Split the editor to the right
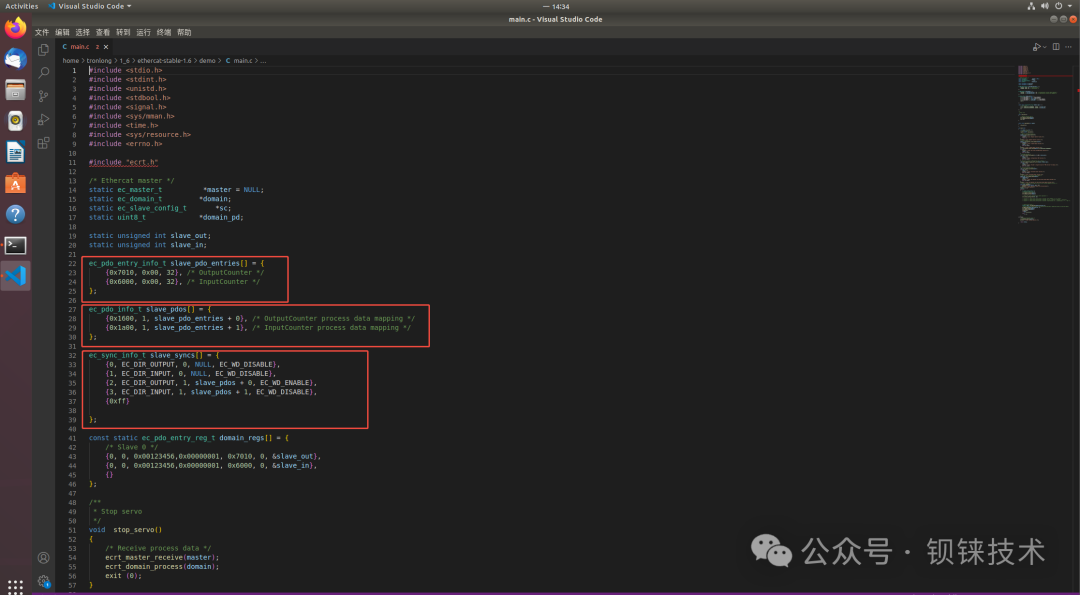The height and width of the screenshot is (595, 1080). point(1055,47)
